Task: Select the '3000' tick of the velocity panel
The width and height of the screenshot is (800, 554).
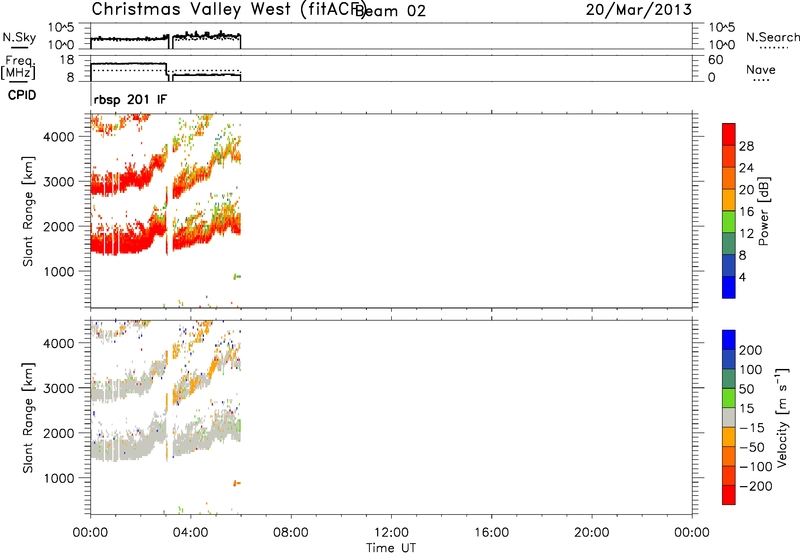Action: coord(59,388)
